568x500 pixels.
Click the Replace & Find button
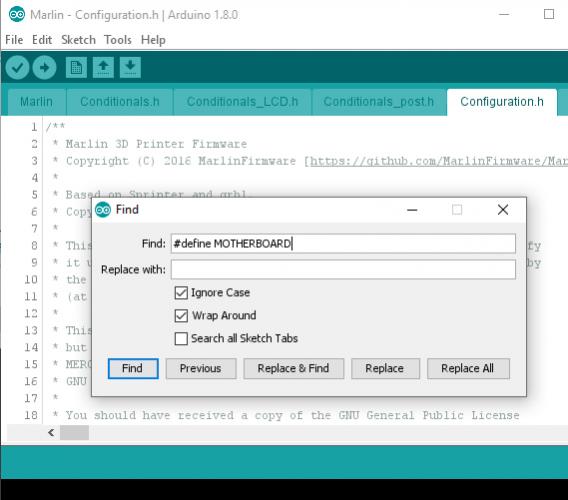[293, 368]
